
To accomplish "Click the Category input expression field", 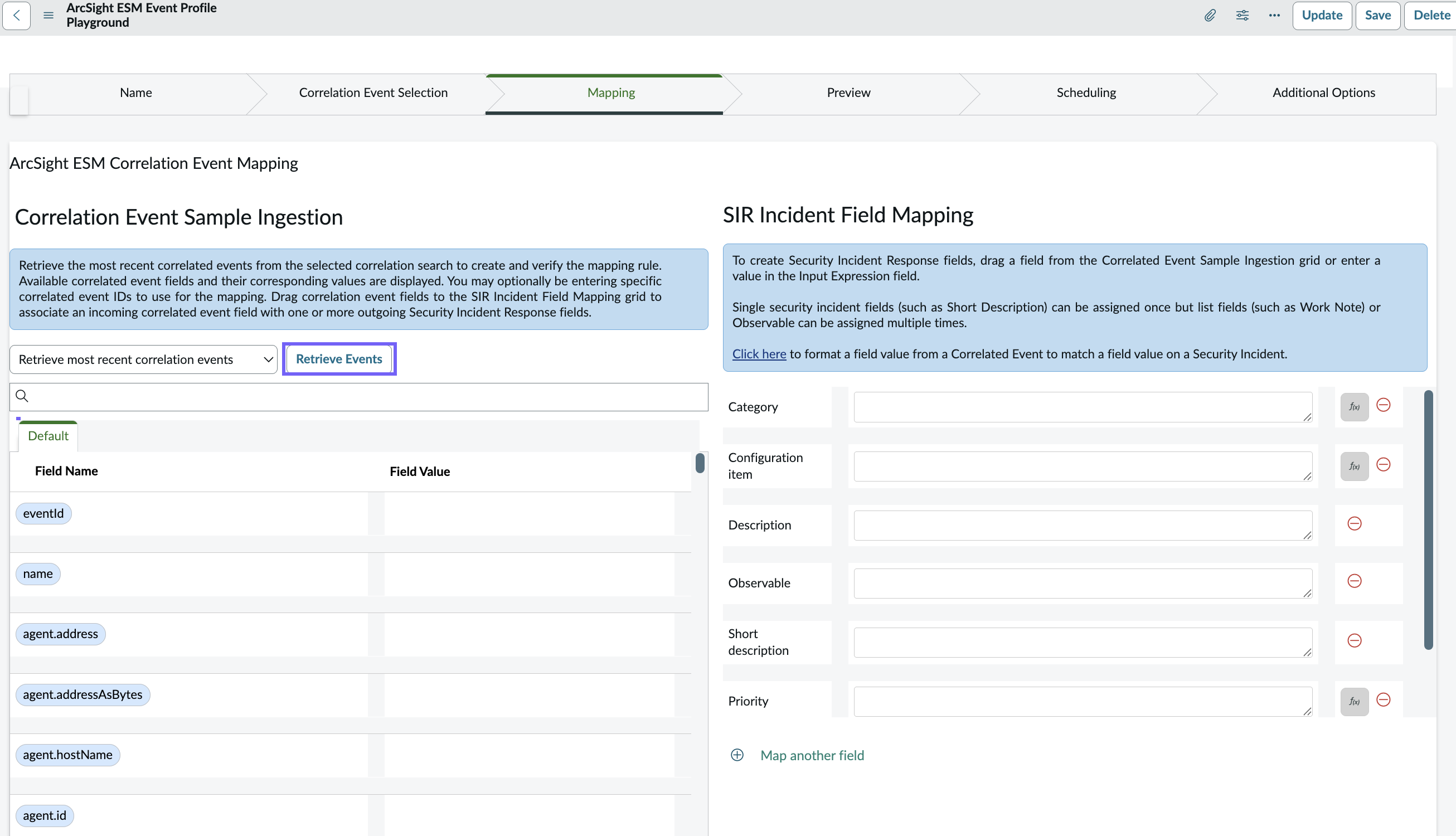I will pyautogui.click(x=1083, y=407).
